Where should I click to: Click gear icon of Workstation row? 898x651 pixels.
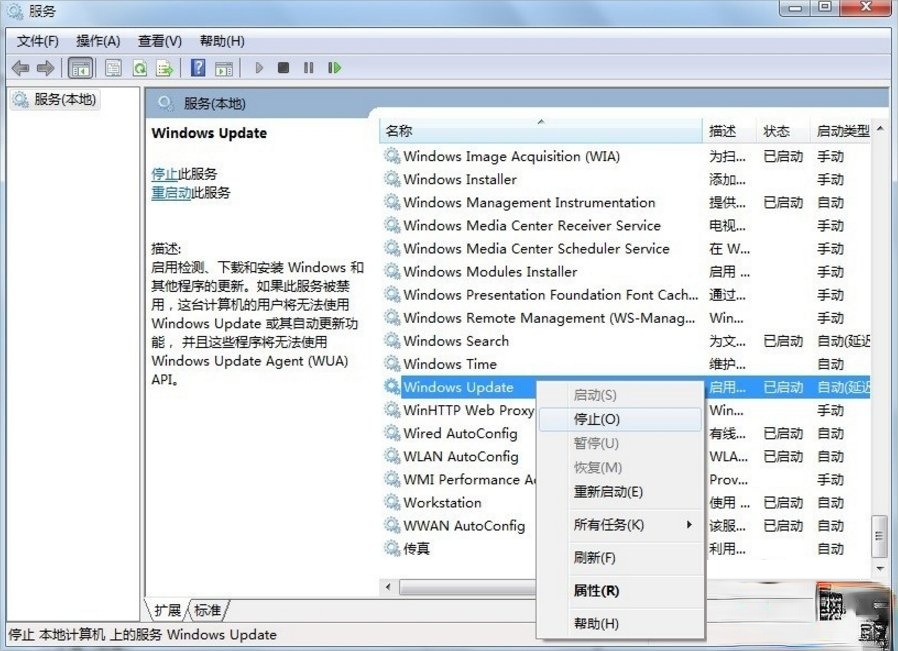[392, 502]
